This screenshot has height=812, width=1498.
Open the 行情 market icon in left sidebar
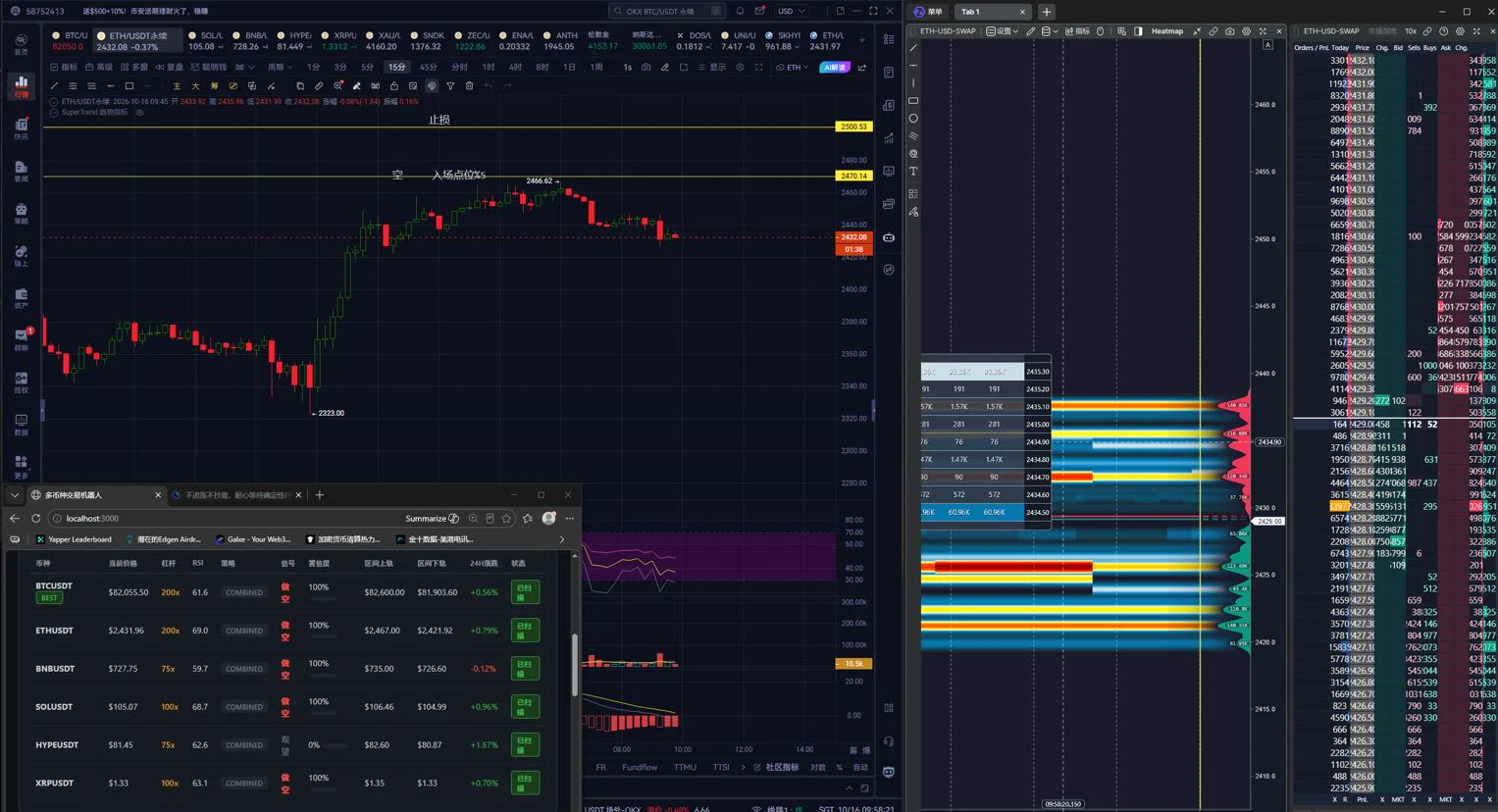(x=21, y=86)
